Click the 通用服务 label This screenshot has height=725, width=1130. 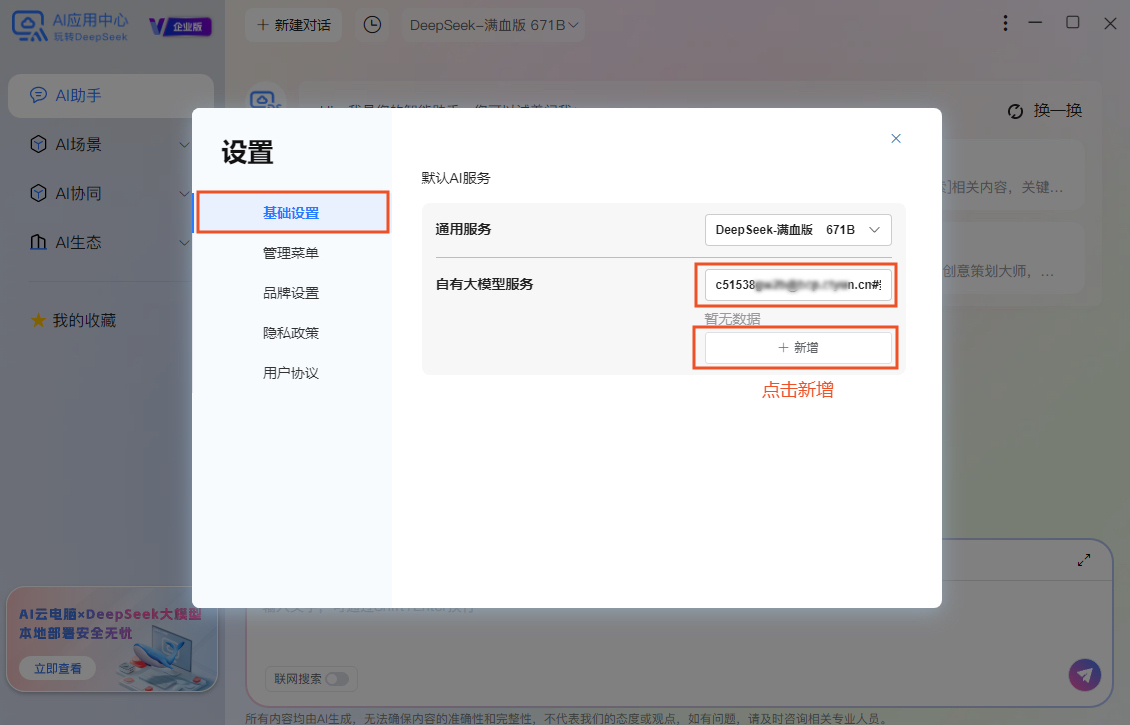[463, 229]
